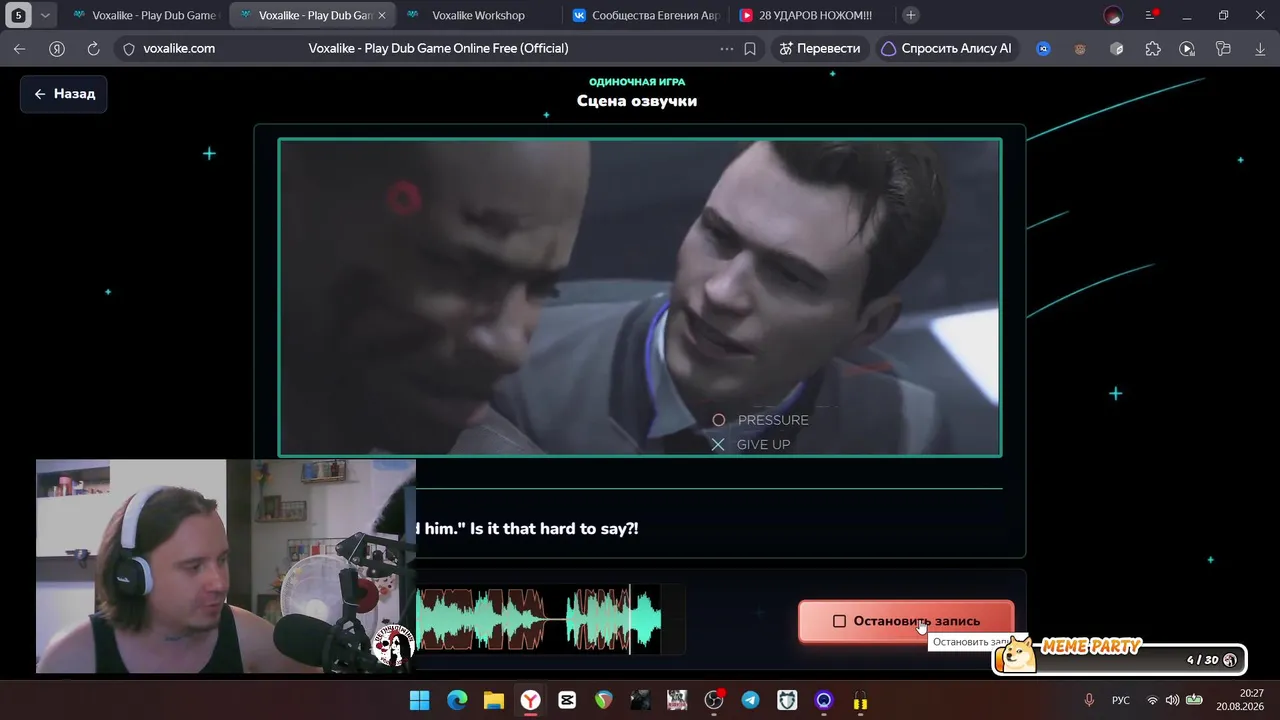Open the media playback control icon
Viewport: 1280px width, 720px height.
tap(1187, 48)
